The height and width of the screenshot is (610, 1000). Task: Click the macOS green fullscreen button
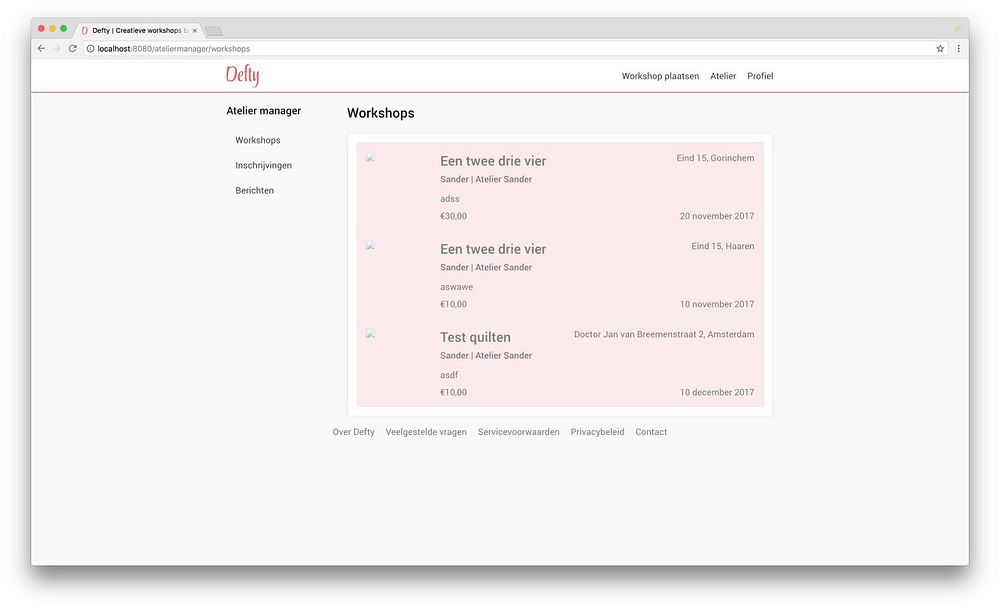[64, 29]
